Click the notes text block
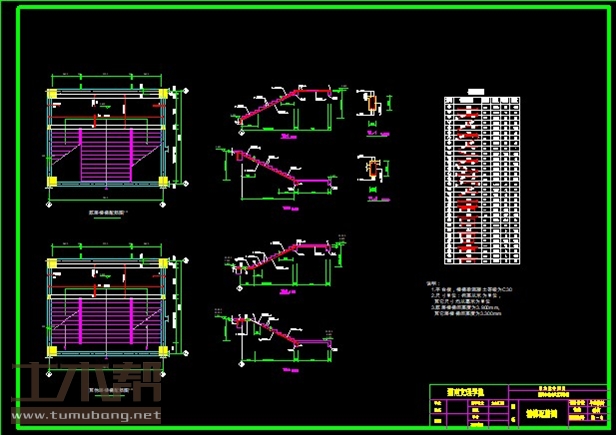Screen dimensions: 616x435 click(x=470, y=300)
